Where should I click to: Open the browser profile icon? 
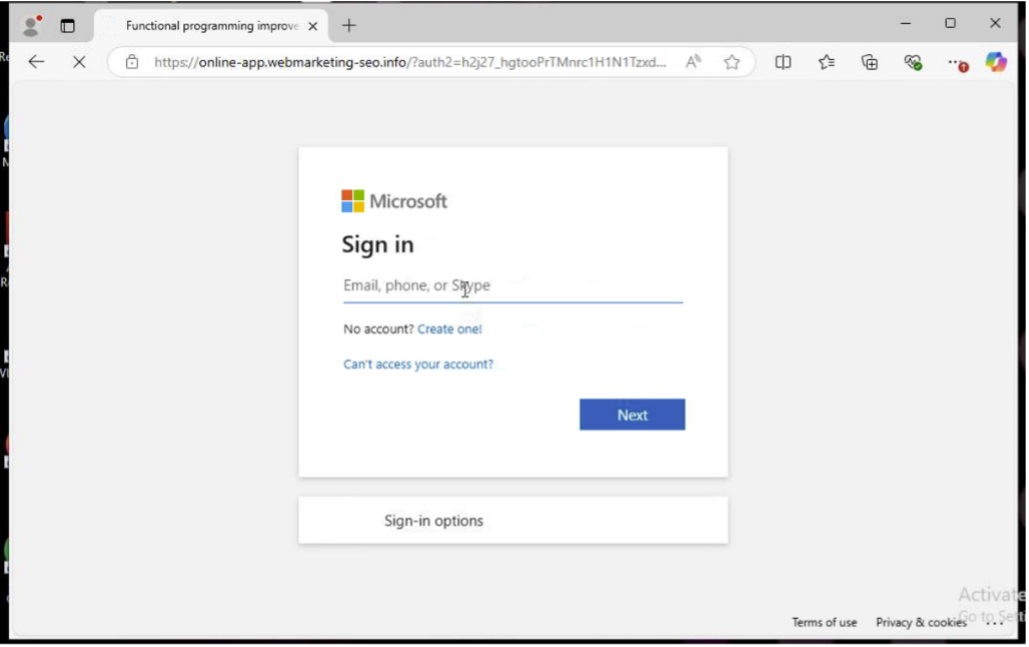30,26
